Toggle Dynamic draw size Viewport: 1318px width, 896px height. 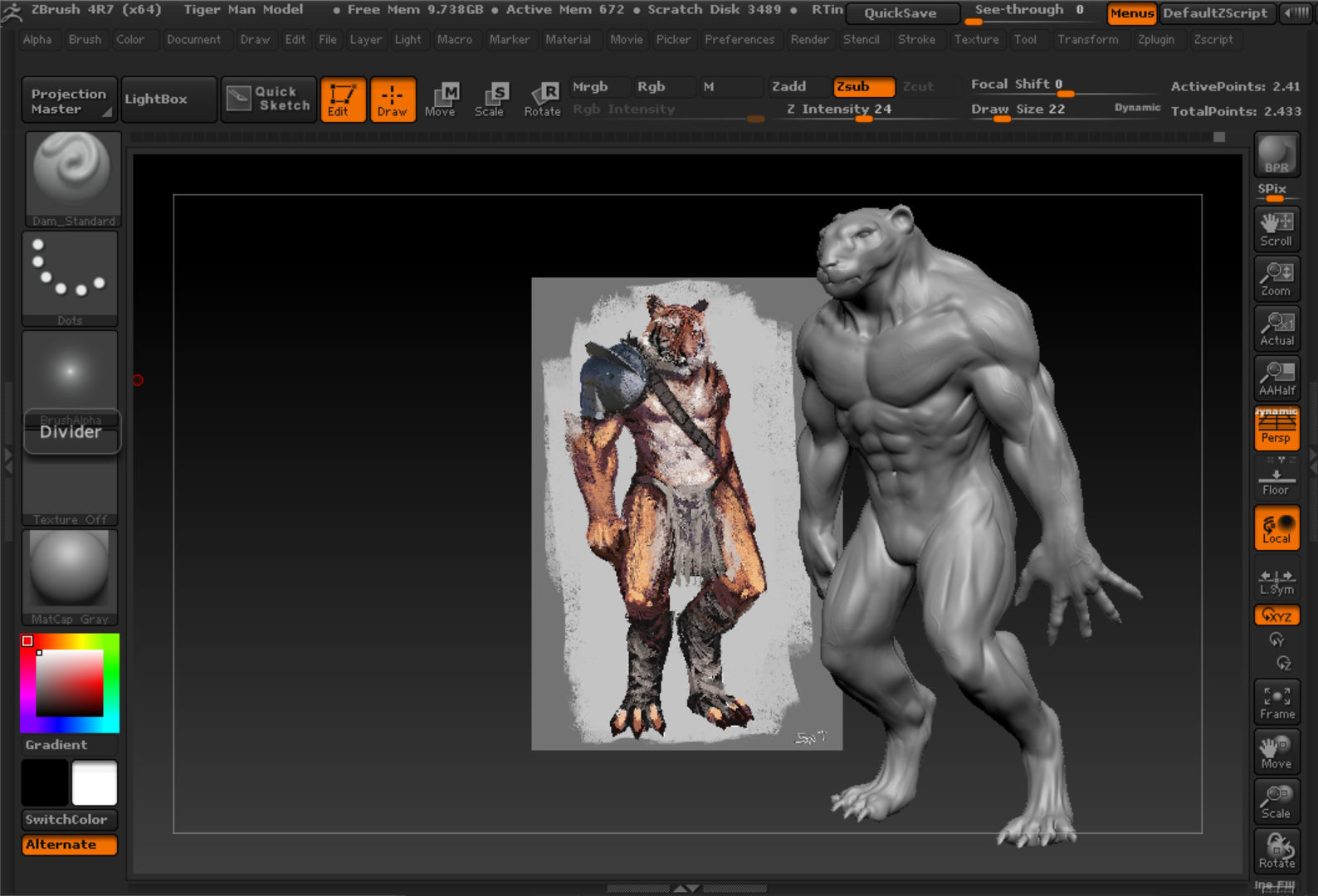tap(1137, 107)
